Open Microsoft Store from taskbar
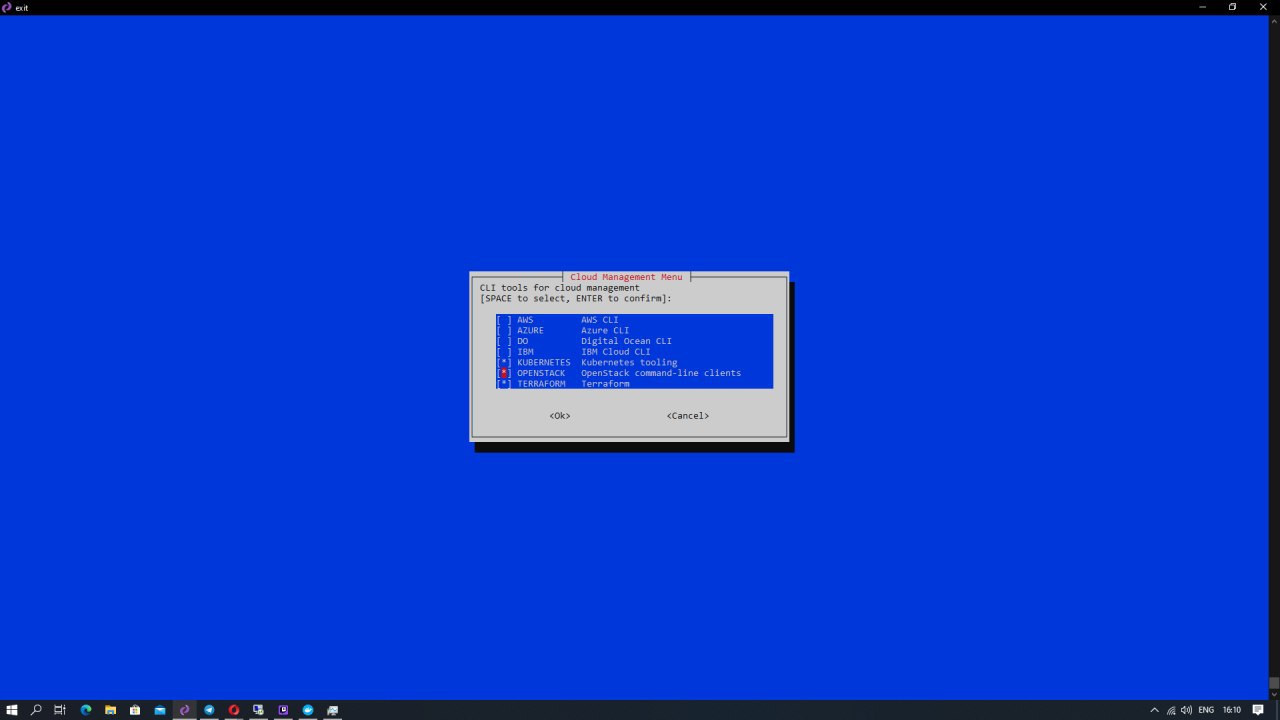This screenshot has width=1280, height=720. coord(135,710)
